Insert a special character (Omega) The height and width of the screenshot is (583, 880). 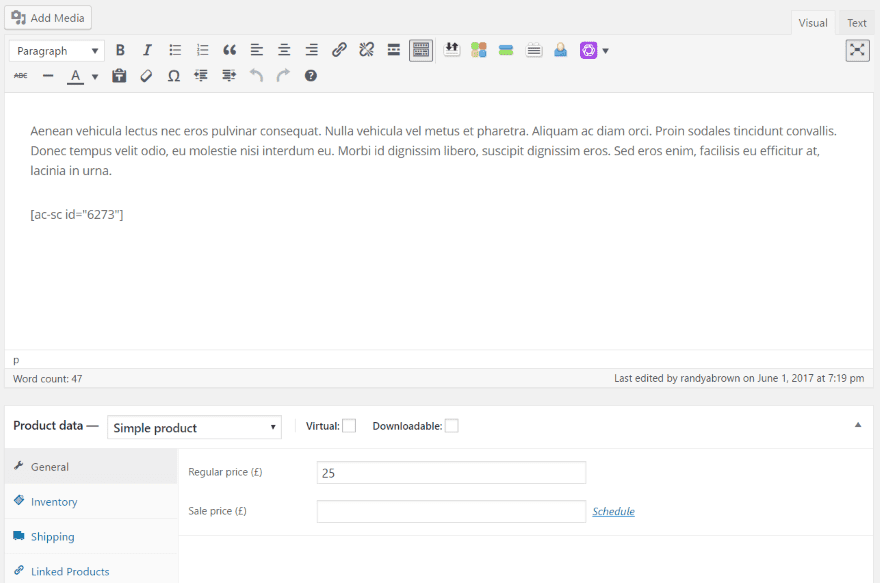pyautogui.click(x=174, y=76)
